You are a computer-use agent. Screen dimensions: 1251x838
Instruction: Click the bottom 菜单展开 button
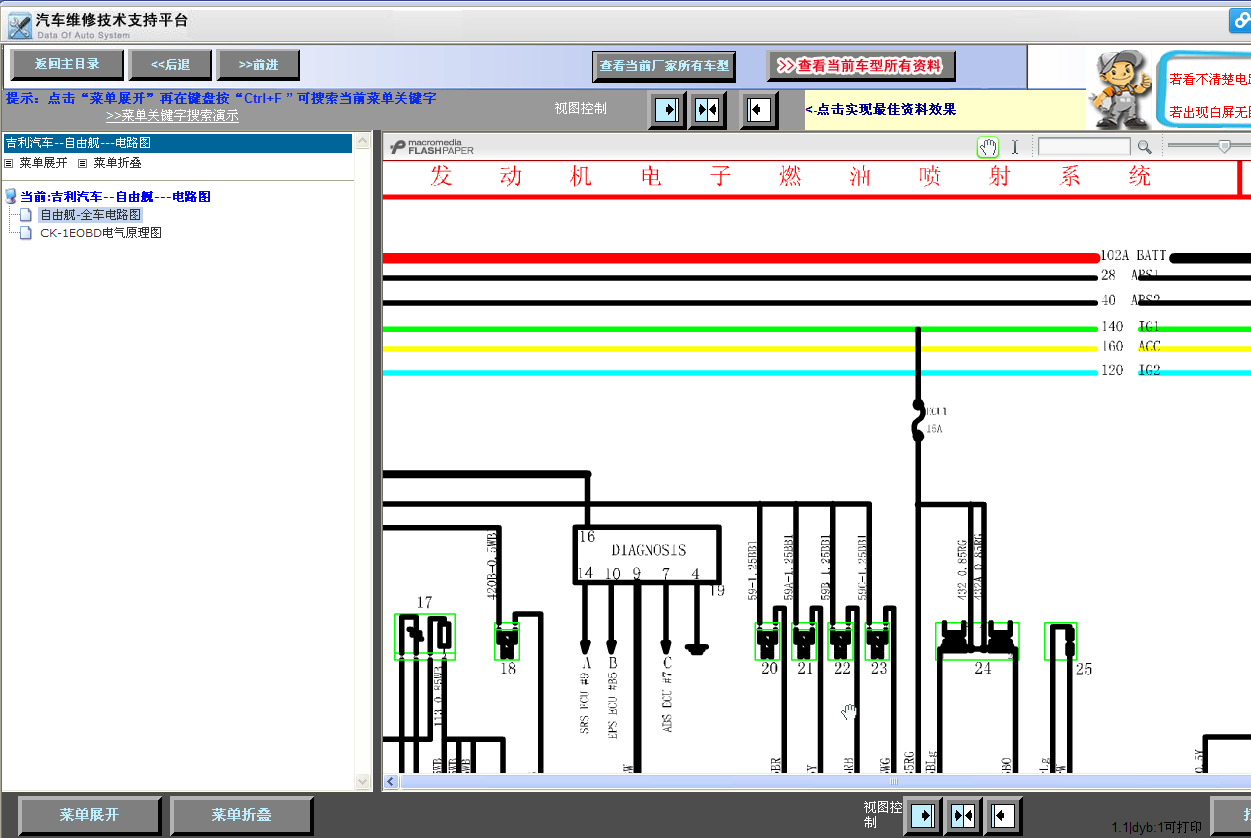(x=89, y=815)
